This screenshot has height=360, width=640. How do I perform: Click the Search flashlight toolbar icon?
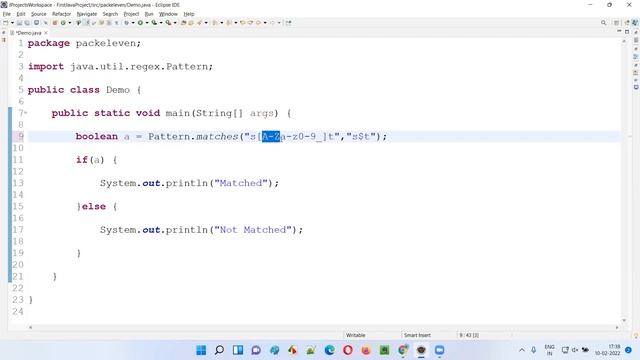point(199,23)
